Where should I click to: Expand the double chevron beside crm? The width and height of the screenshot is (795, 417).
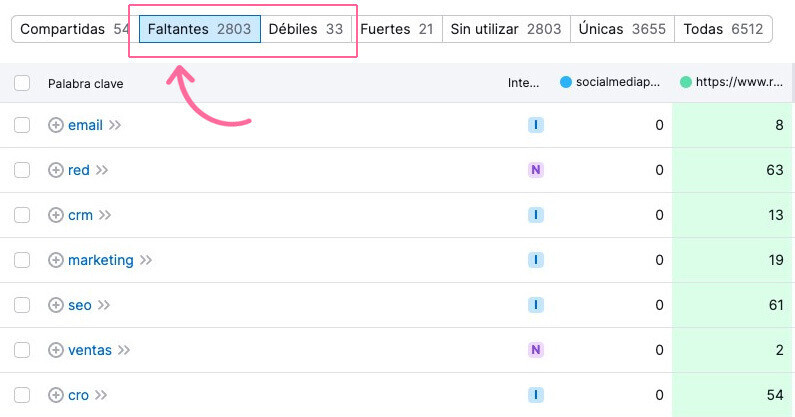pyautogui.click(x=105, y=215)
